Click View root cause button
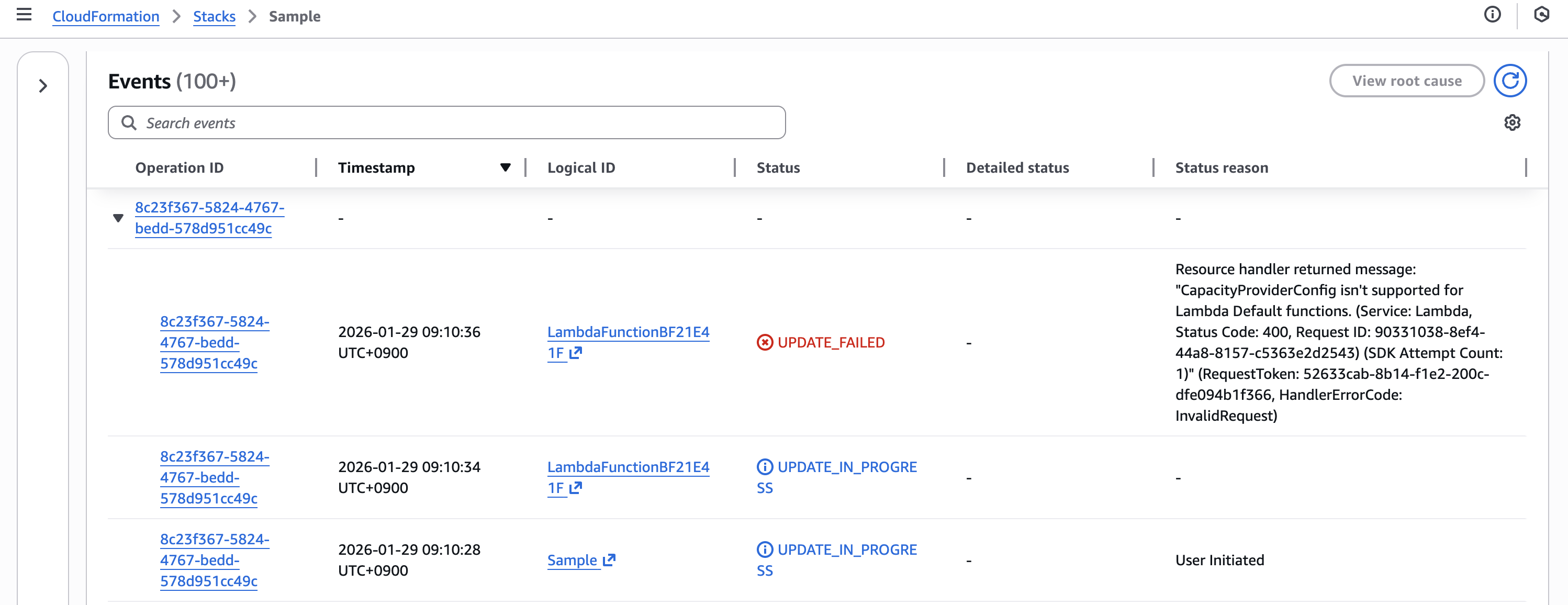This screenshot has height=605, width=1568. (x=1406, y=81)
